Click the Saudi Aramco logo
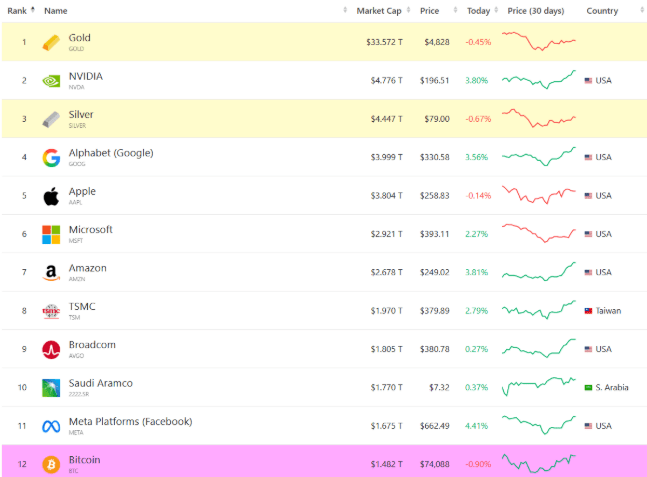 (51, 388)
